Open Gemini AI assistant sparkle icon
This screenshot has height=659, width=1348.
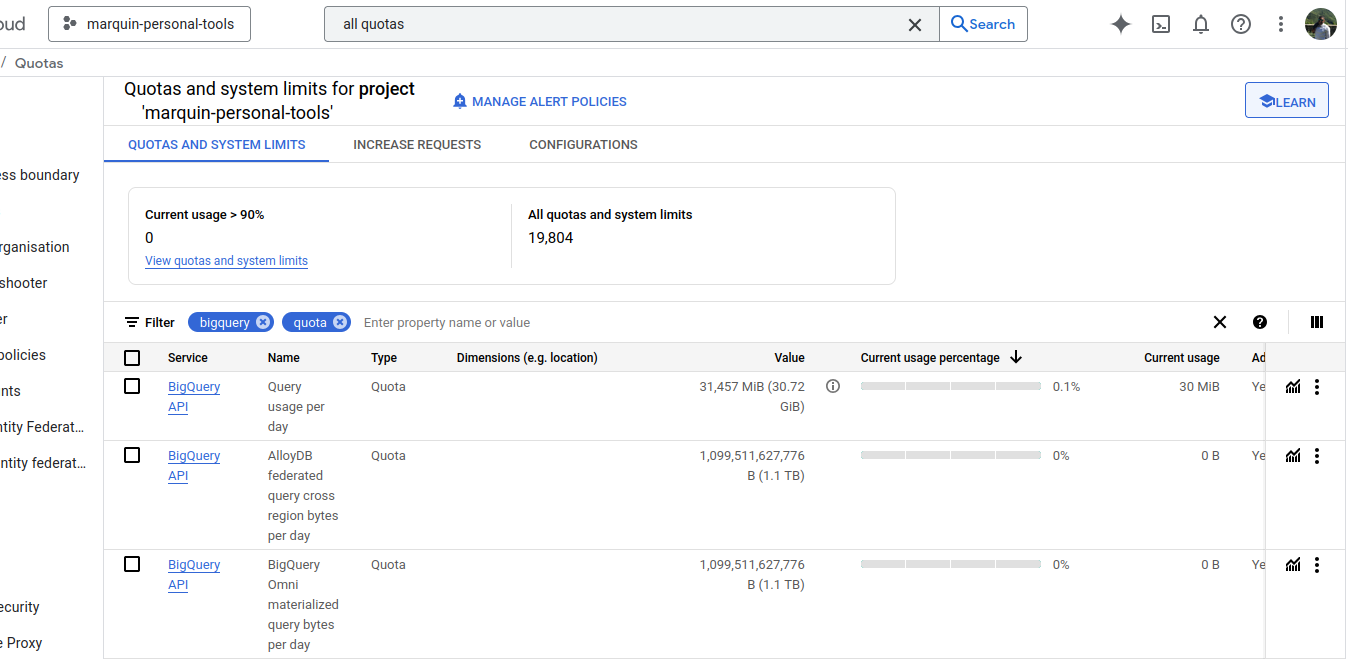[1121, 25]
